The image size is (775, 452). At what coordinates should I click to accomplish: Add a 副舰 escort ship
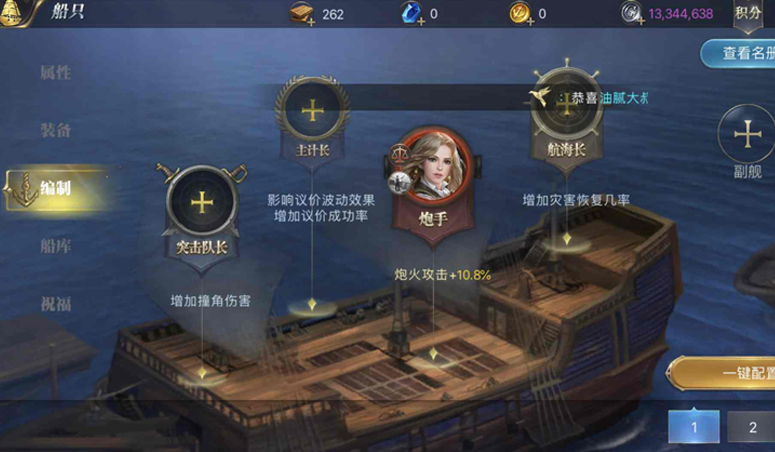pos(748,134)
